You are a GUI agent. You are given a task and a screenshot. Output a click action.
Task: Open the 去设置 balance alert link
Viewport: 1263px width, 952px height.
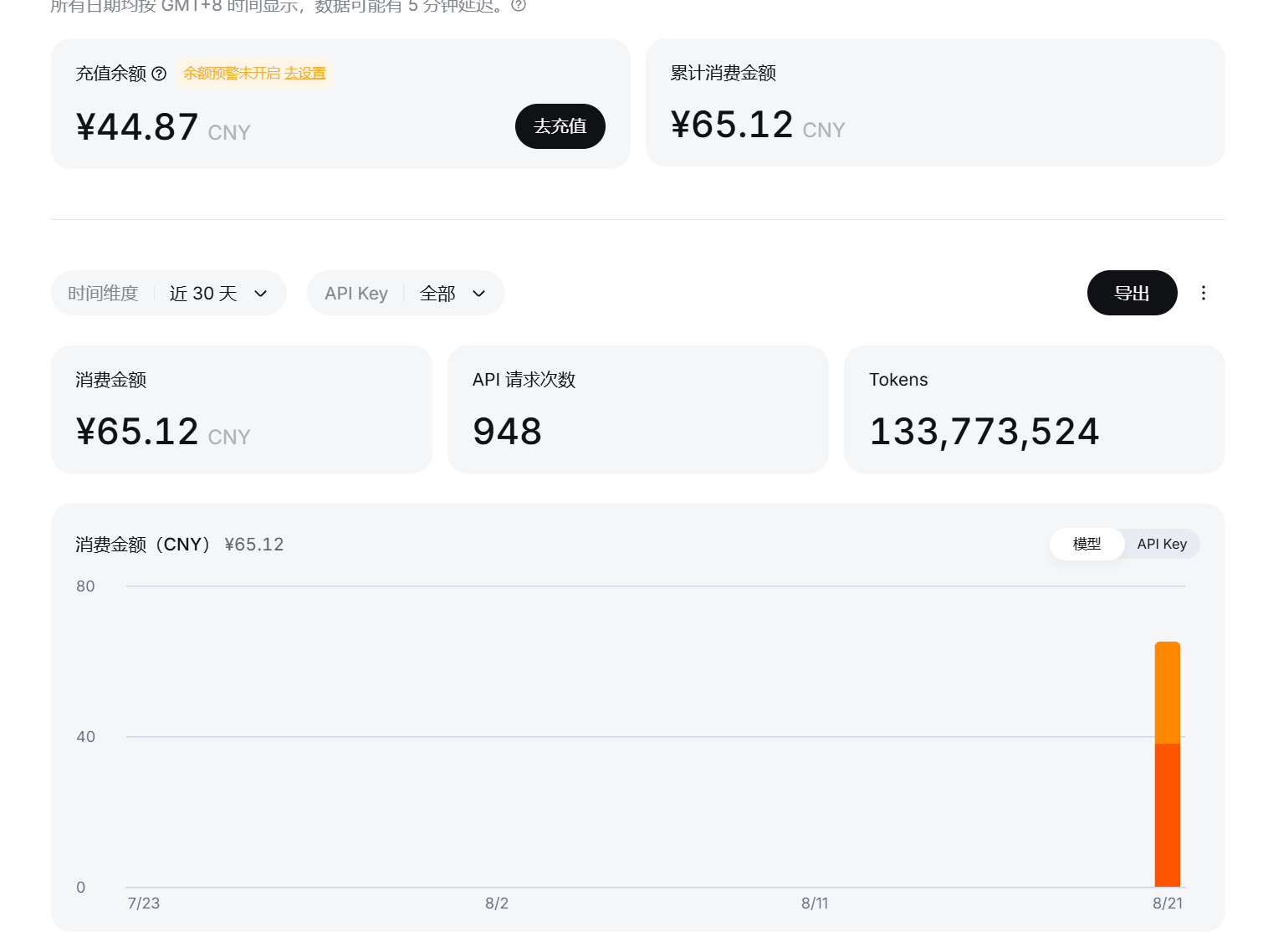click(x=305, y=74)
